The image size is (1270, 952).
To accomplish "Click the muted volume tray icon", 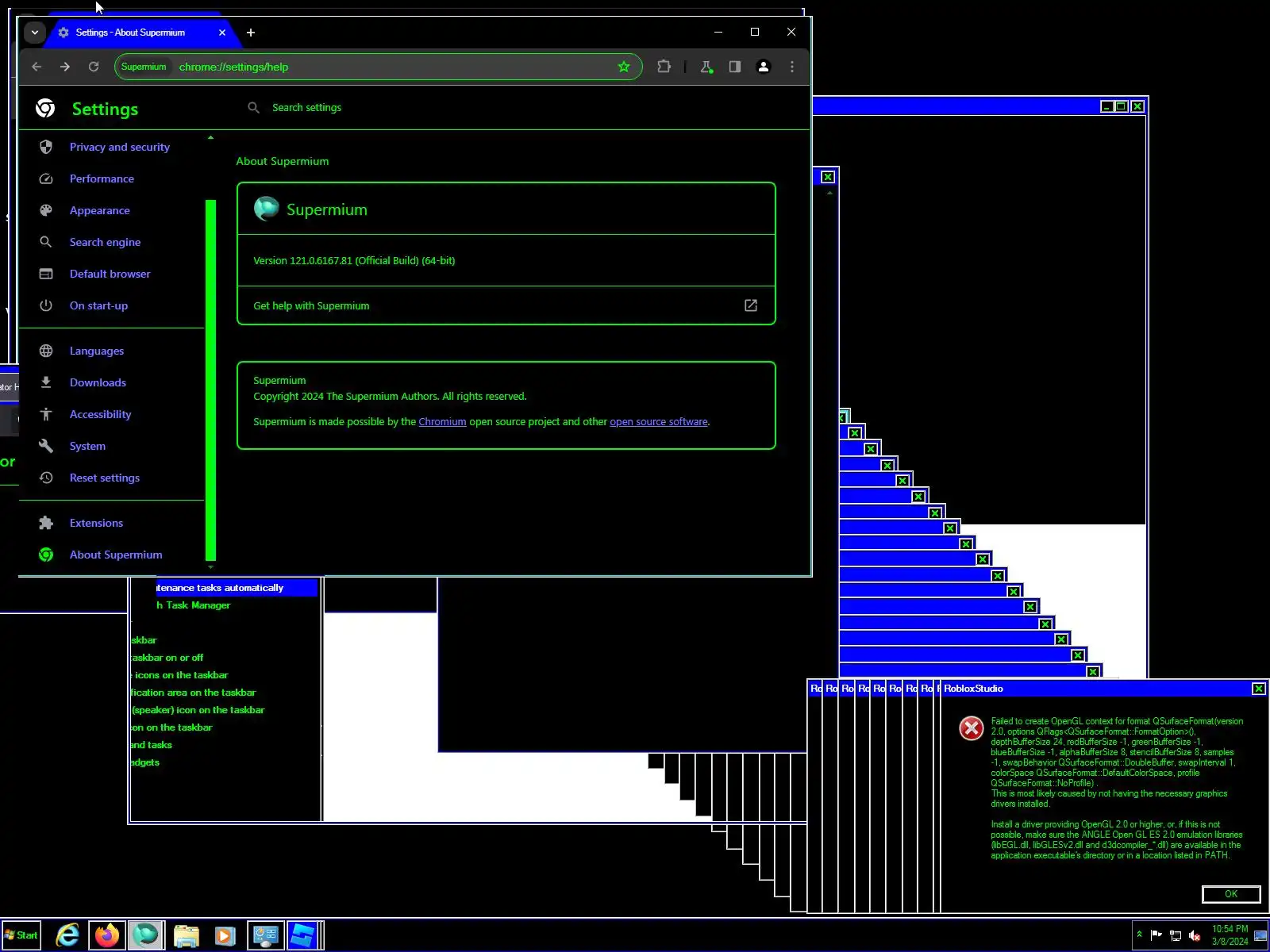I will coord(1195,935).
